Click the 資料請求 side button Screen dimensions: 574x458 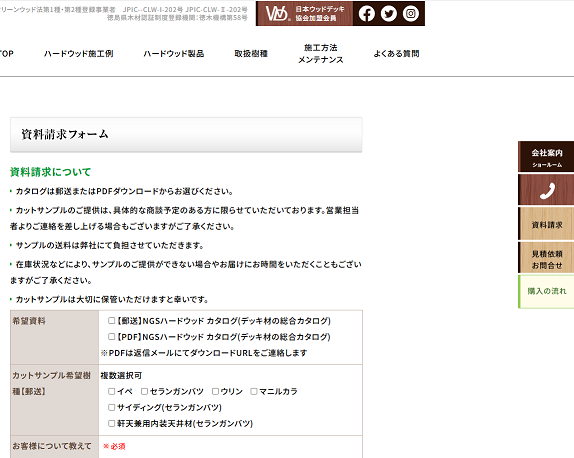point(546,224)
